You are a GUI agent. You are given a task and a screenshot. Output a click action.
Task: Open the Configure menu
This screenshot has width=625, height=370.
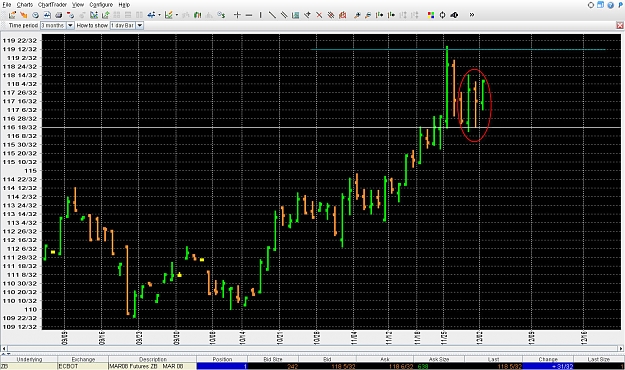(101, 5)
